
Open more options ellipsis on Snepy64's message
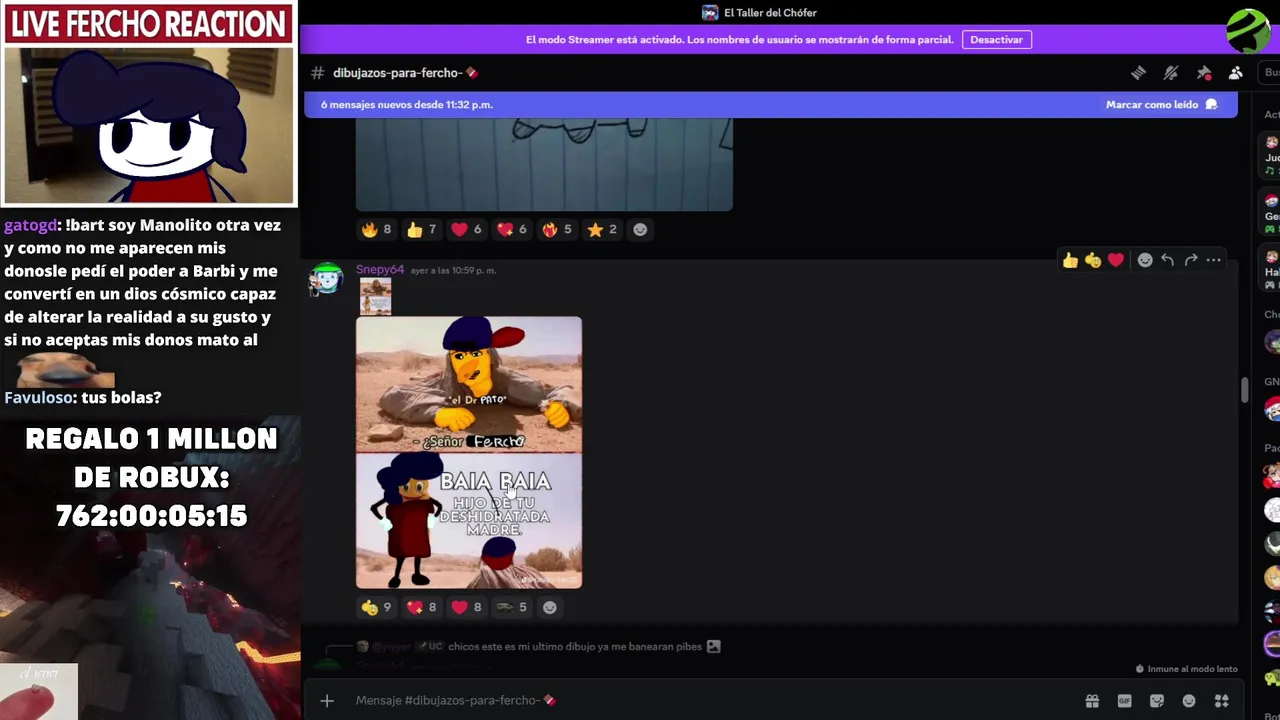tap(1214, 260)
